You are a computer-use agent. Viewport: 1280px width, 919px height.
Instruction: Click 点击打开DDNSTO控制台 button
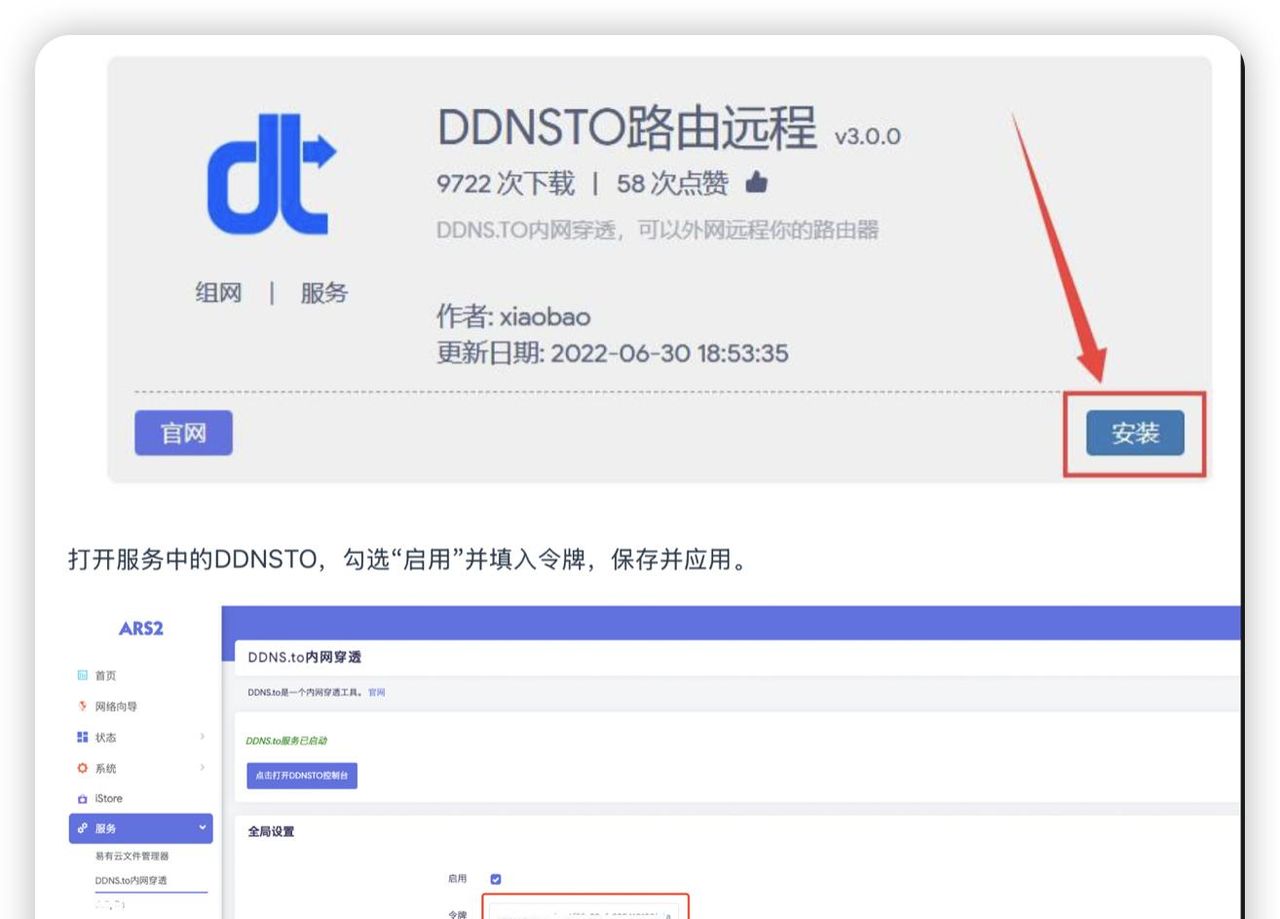pos(302,776)
